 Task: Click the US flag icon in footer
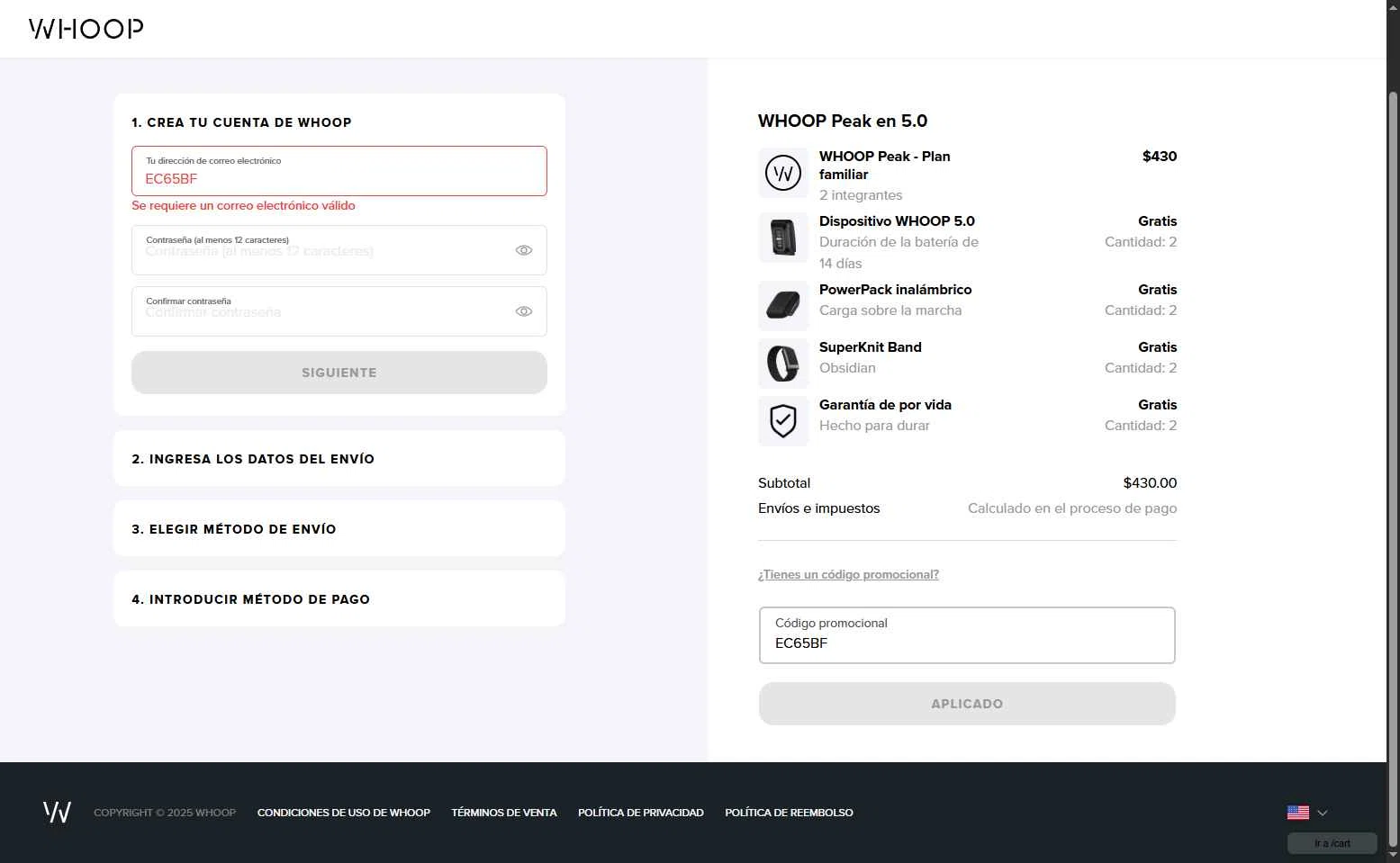coord(1298,813)
